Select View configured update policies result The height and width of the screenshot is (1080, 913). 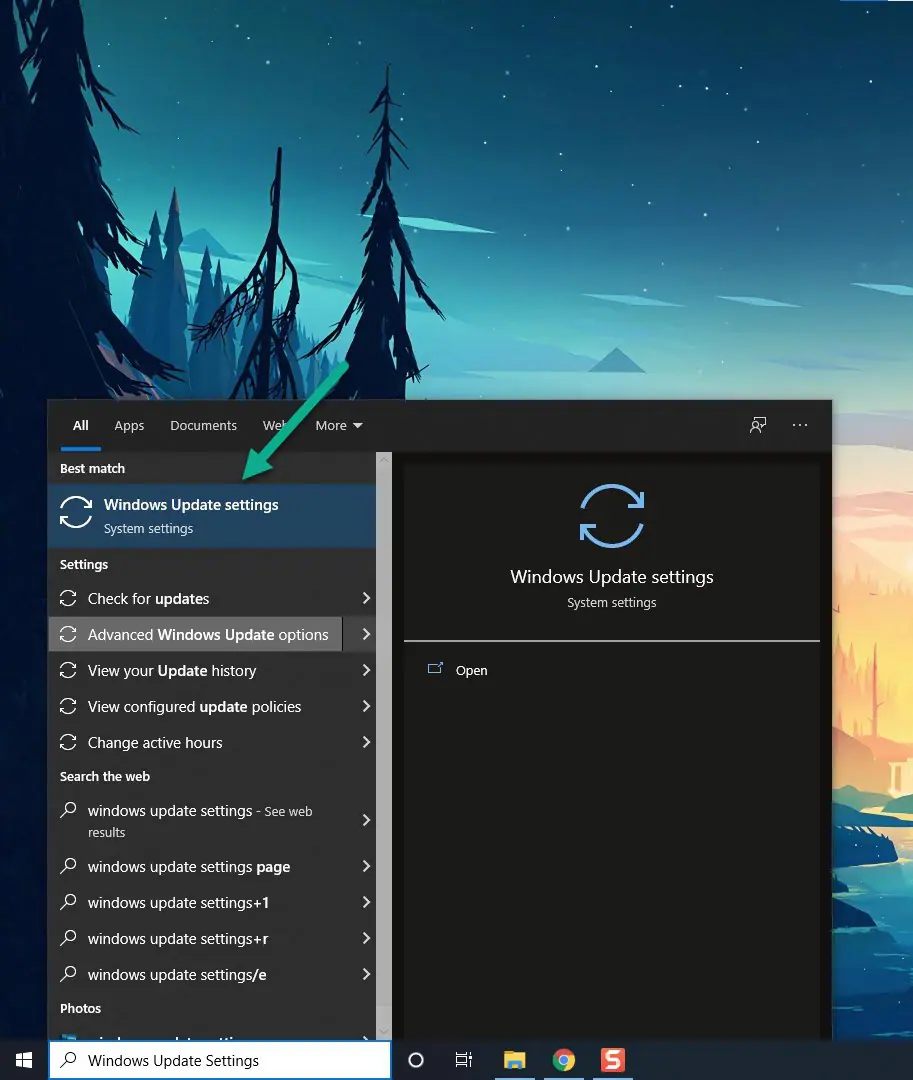[212, 706]
